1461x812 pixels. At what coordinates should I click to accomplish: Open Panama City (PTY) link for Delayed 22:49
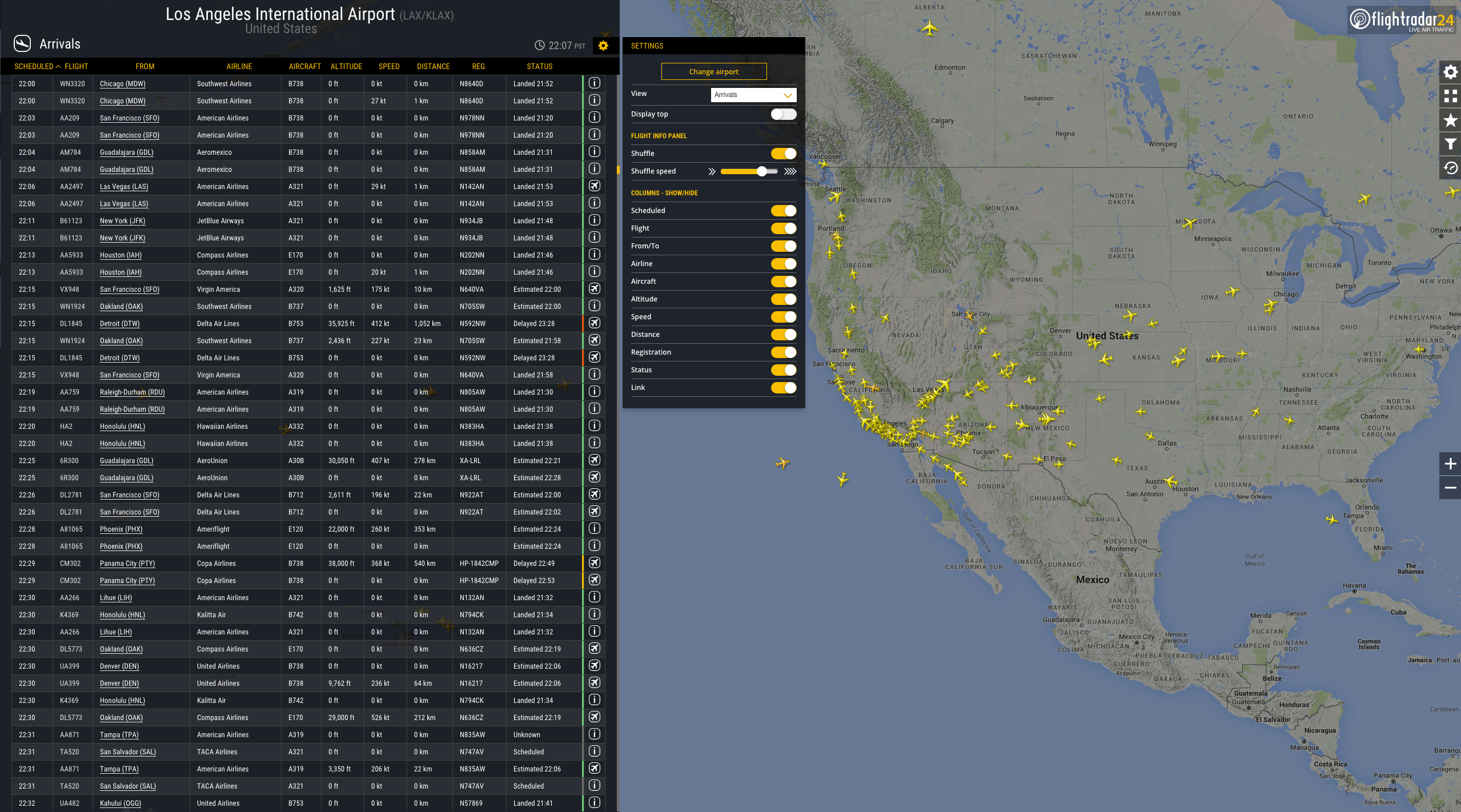[x=127, y=564]
